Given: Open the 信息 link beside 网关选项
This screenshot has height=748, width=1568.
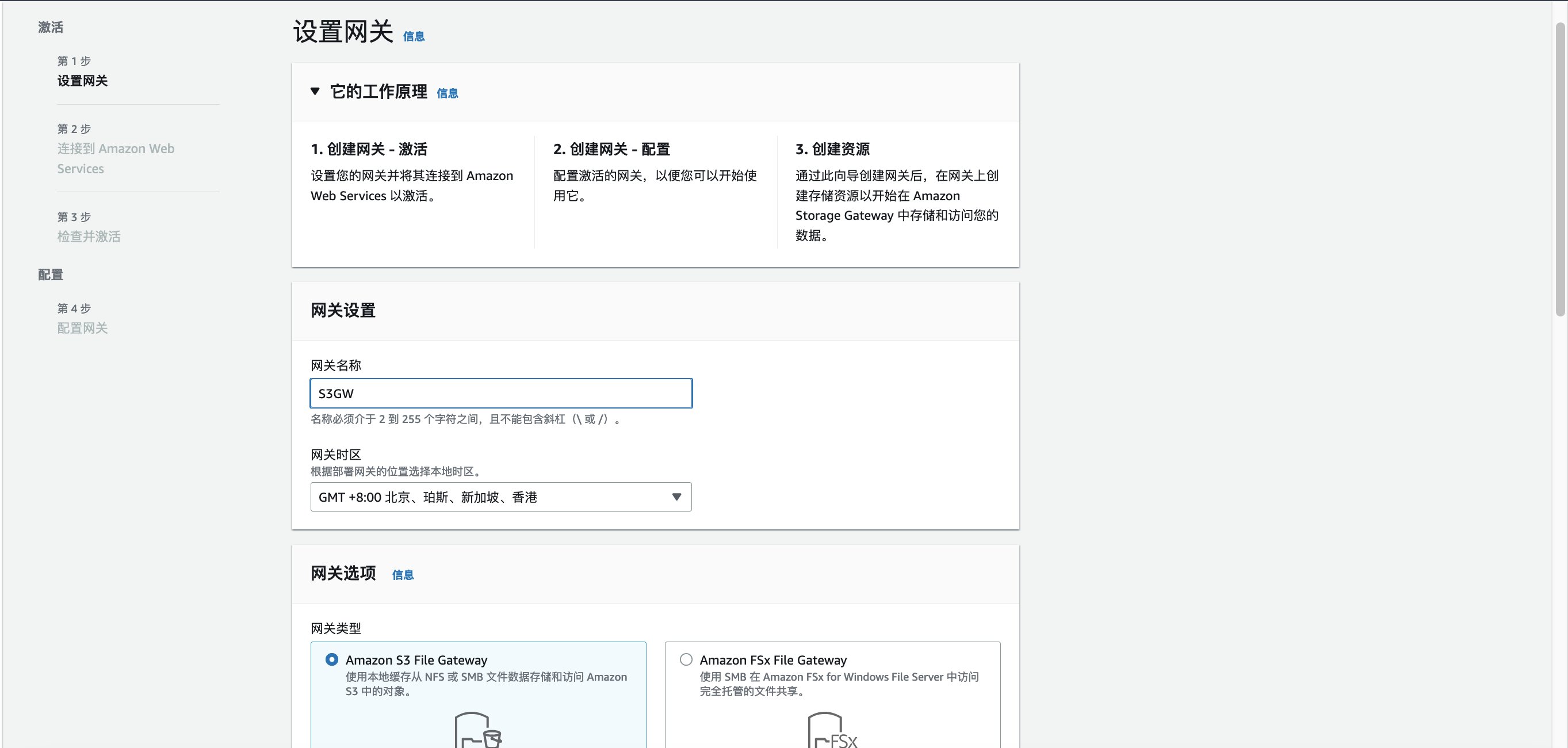Looking at the screenshot, I should point(403,574).
